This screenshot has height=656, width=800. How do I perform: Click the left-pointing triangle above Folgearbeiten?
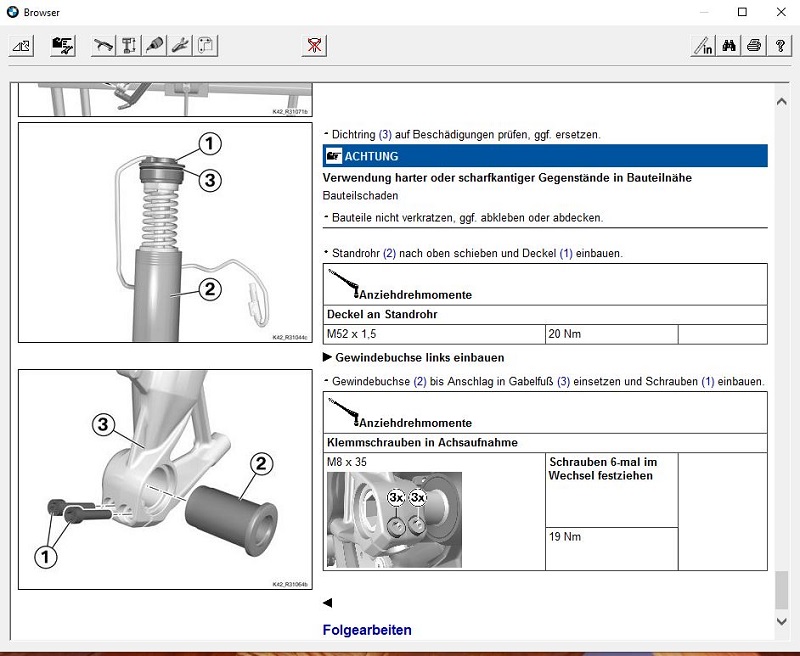pyautogui.click(x=327, y=603)
